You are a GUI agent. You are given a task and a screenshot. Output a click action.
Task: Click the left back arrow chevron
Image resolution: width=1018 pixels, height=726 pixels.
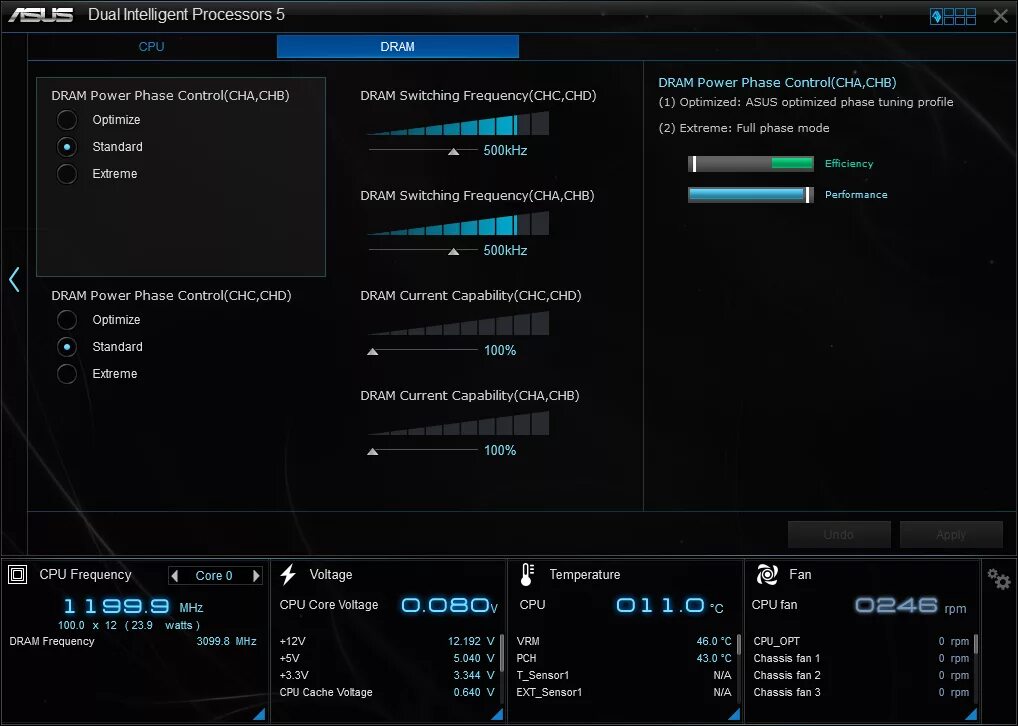(x=14, y=279)
